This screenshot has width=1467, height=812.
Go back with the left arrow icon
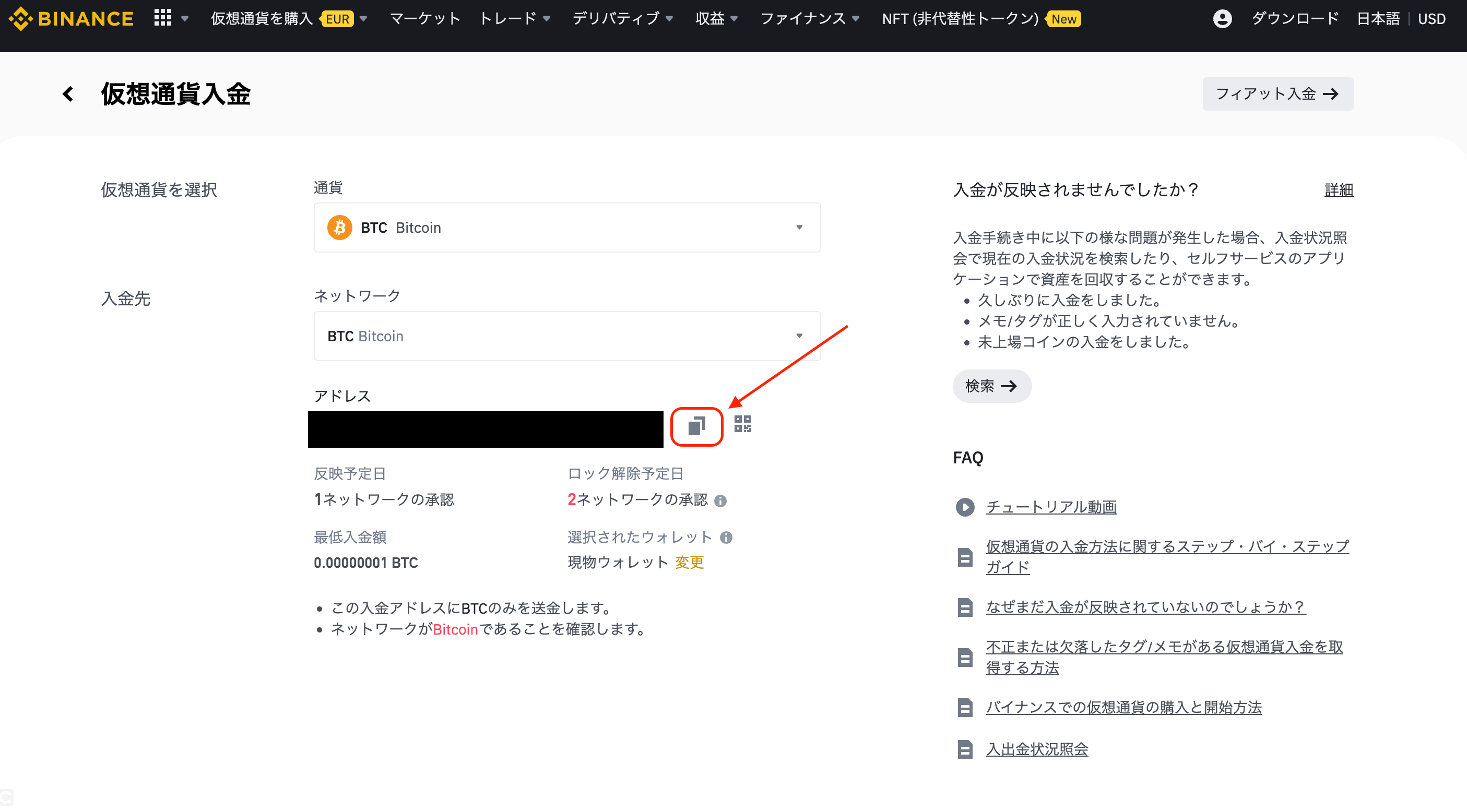[68, 94]
